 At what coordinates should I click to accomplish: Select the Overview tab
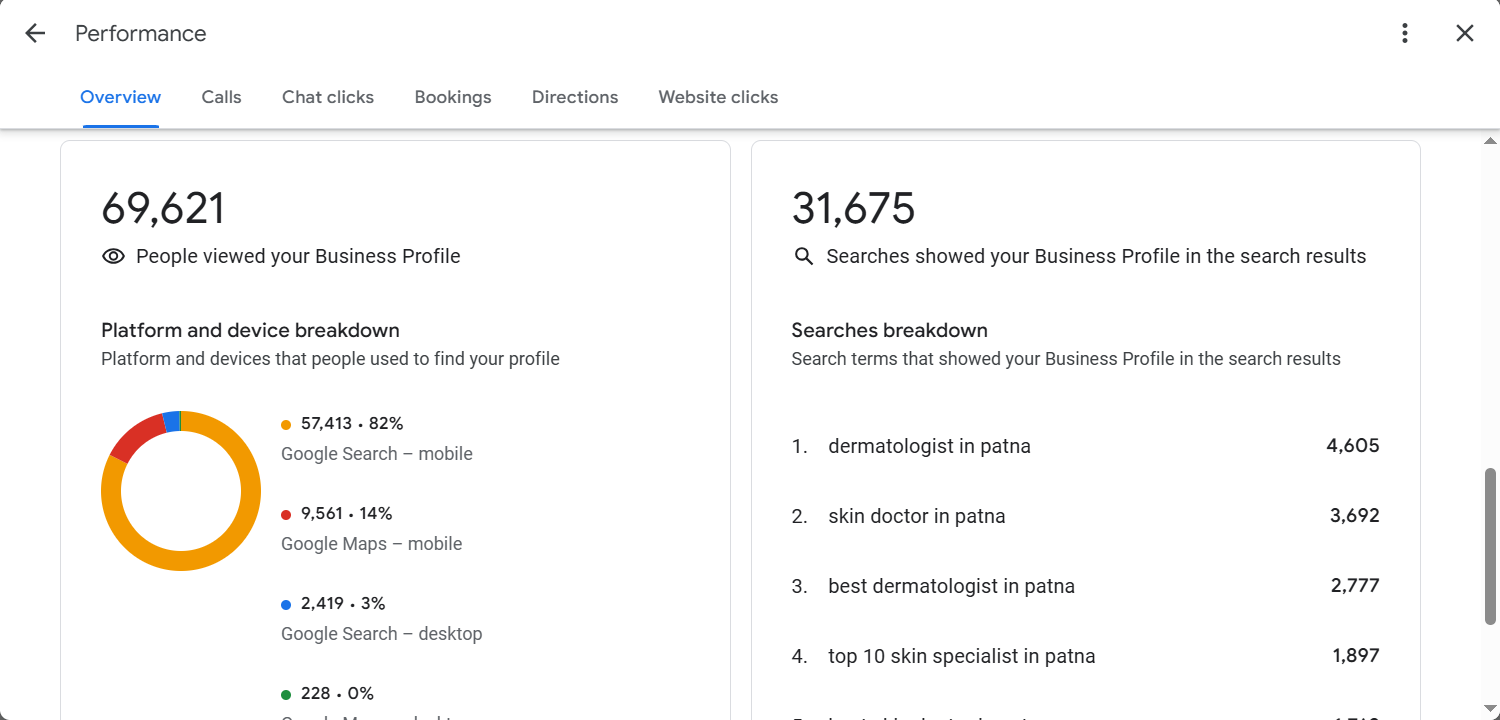(120, 97)
